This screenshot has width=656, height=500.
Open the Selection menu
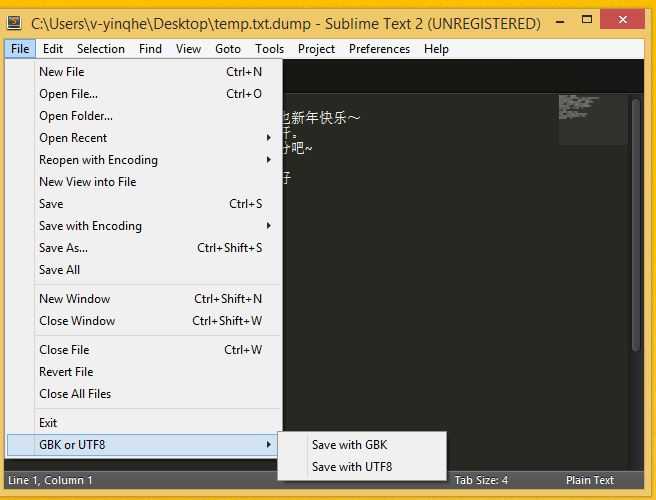coord(101,49)
